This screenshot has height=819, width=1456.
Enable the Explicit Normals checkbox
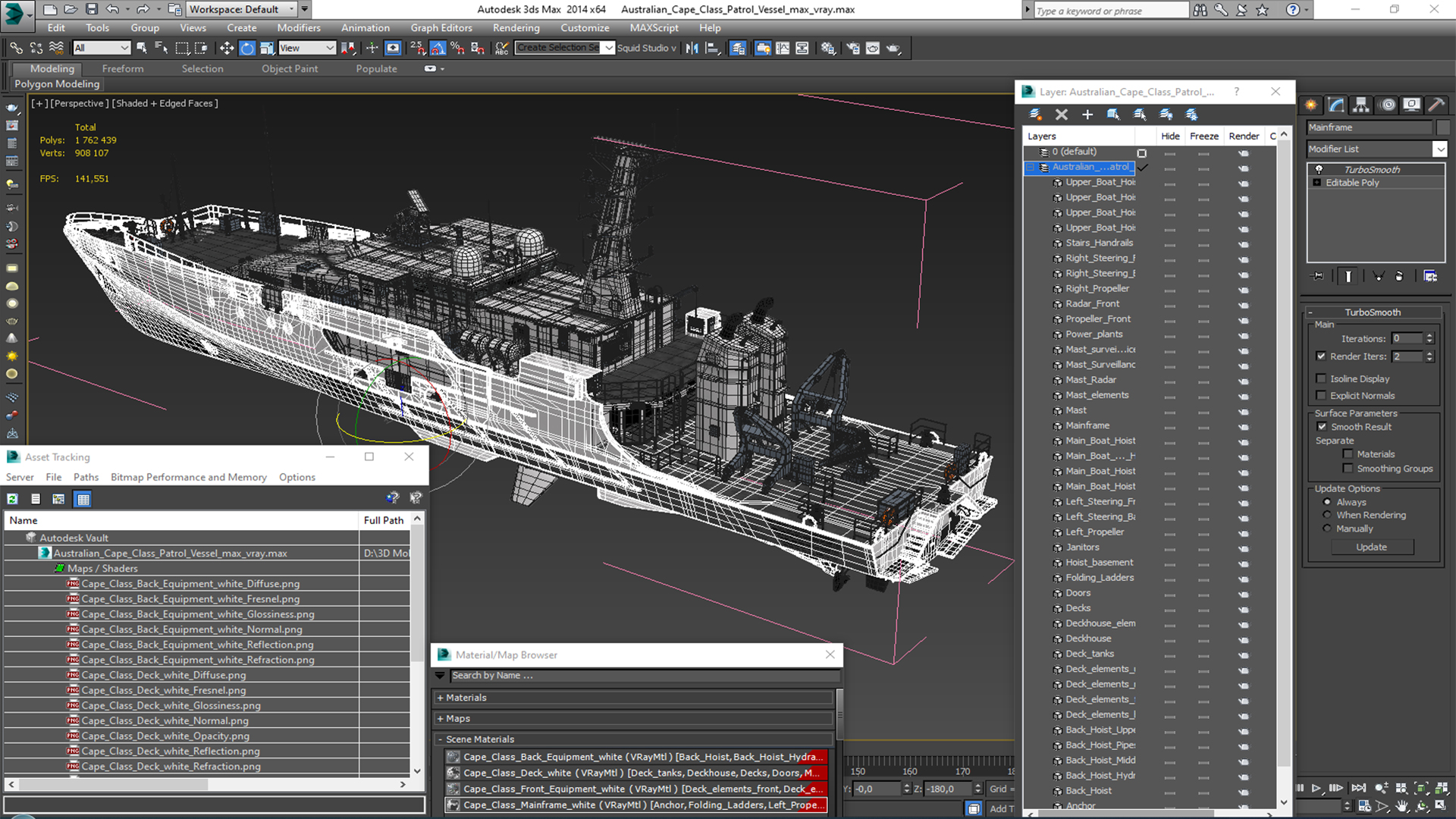pos(1321,395)
